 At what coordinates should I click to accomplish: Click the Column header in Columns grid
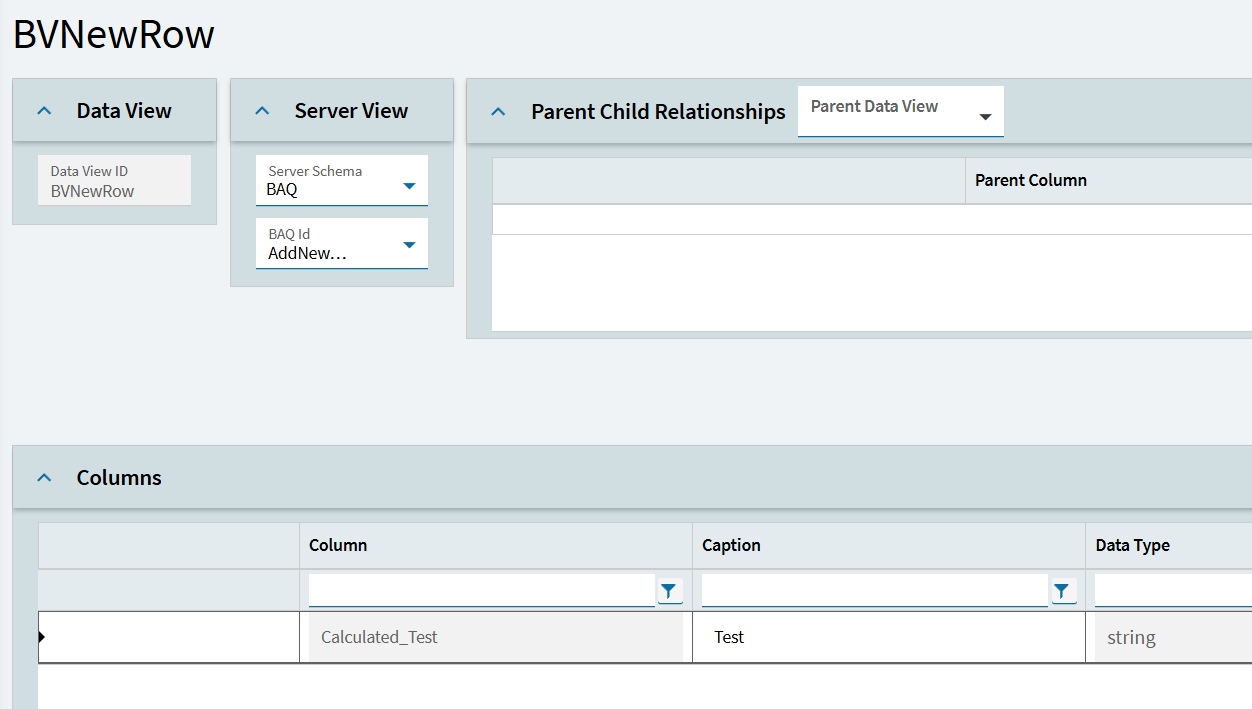(338, 546)
